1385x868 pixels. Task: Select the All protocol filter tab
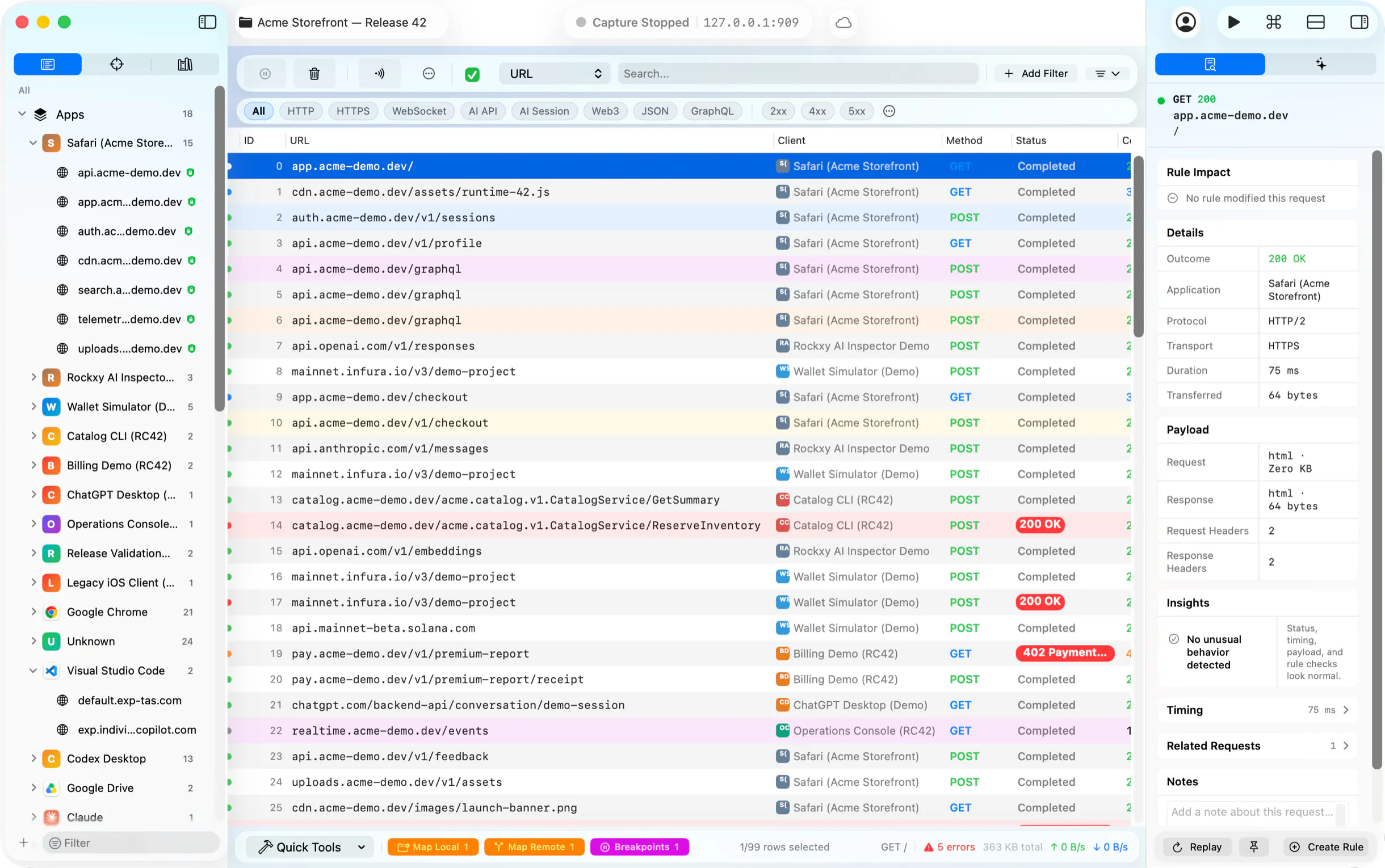[x=258, y=111]
